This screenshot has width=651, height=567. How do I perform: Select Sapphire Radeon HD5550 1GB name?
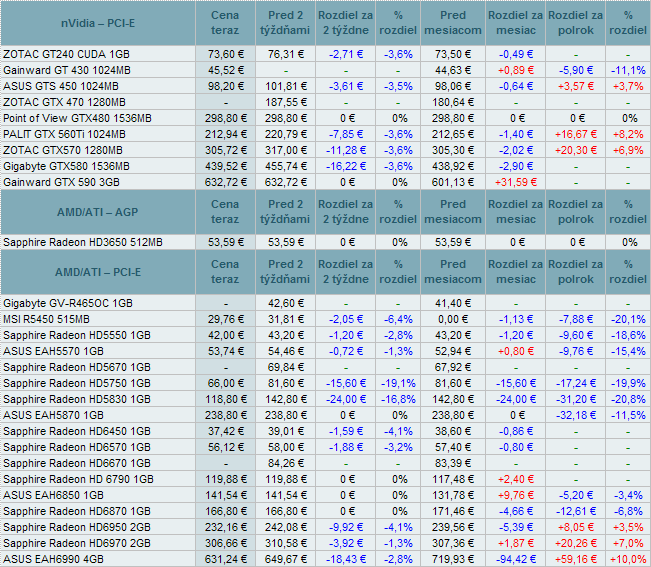77,335
